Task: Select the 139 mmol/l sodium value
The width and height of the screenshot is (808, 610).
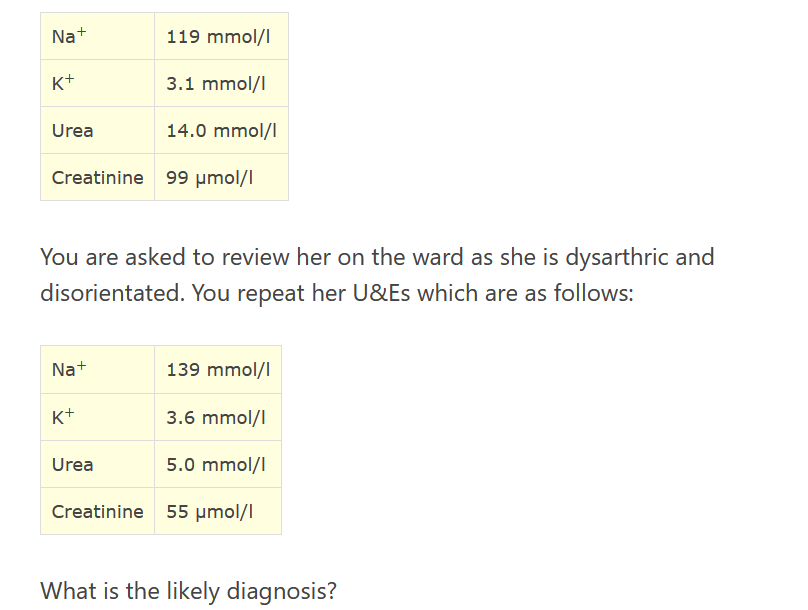Action: pos(218,369)
